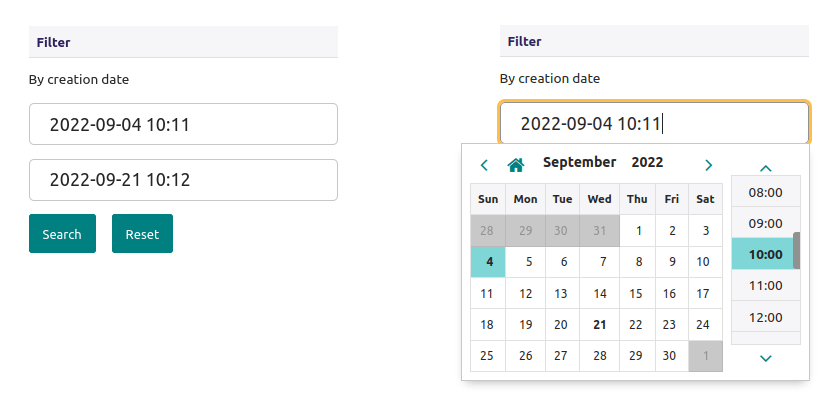Select the 10:00 time option

(x=765, y=254)
